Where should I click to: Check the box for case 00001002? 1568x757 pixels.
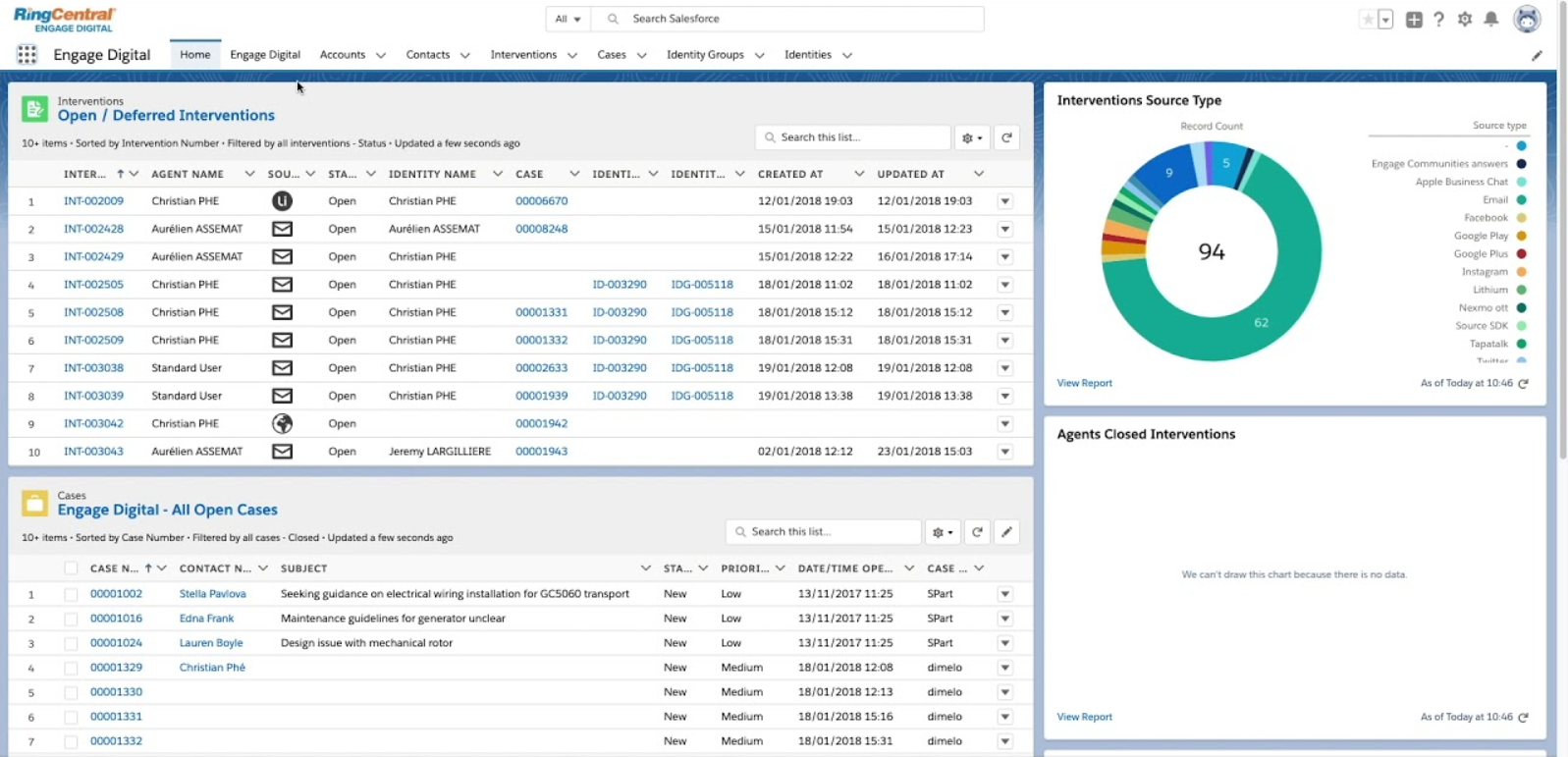tap(71, 594)
